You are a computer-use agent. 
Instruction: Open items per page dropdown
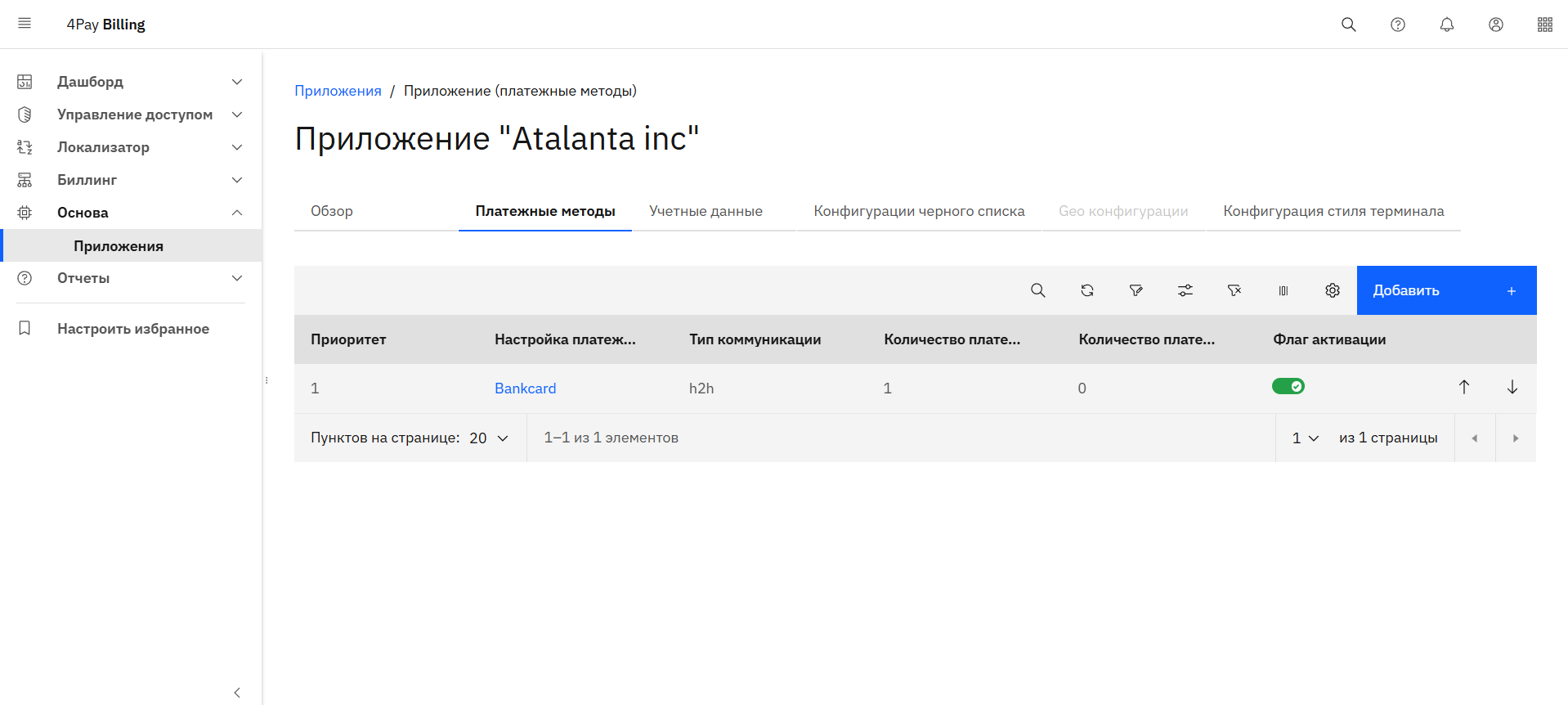(x=489, y=438)
